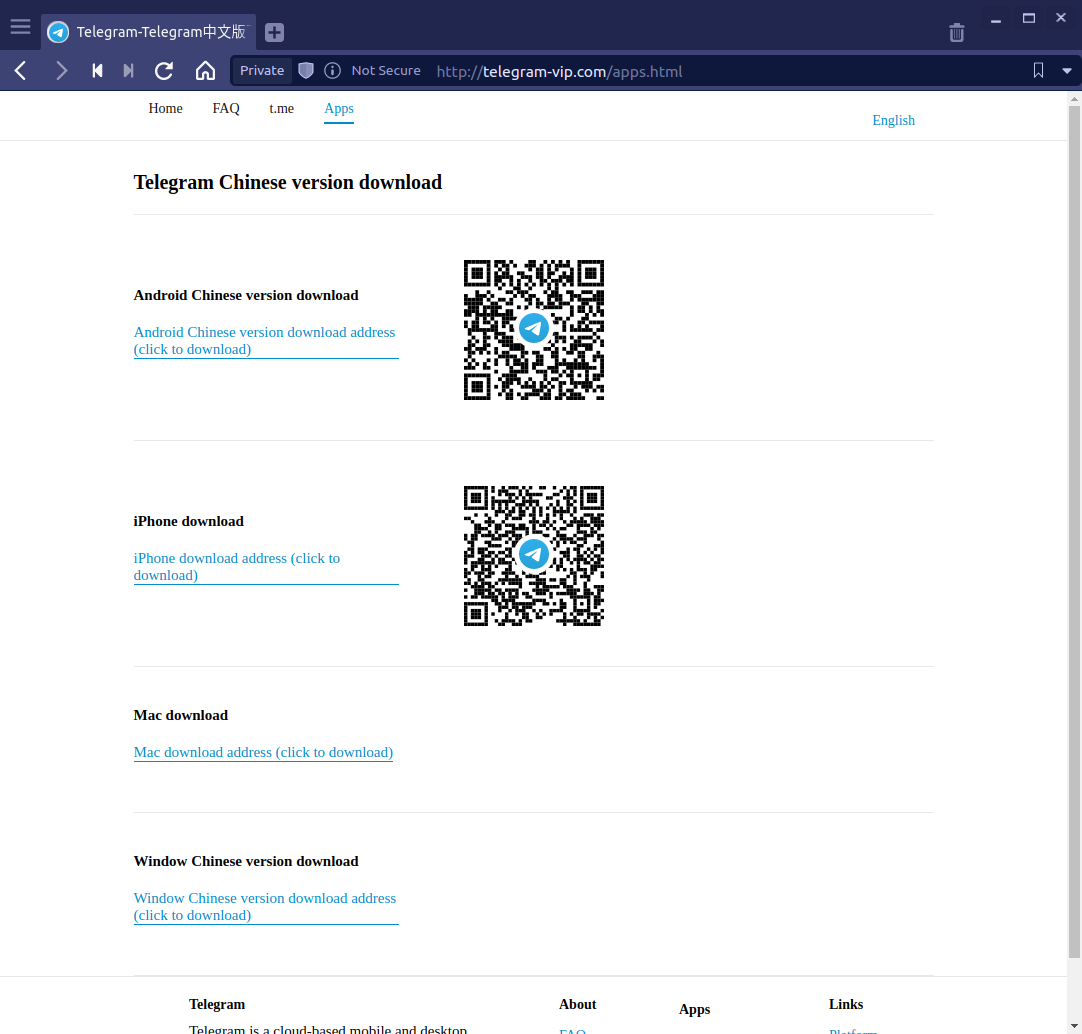Select the Telegram-Telegram中文版 tab
Viewport: 1082px width, 1034px height.
(x=148, y=32)
